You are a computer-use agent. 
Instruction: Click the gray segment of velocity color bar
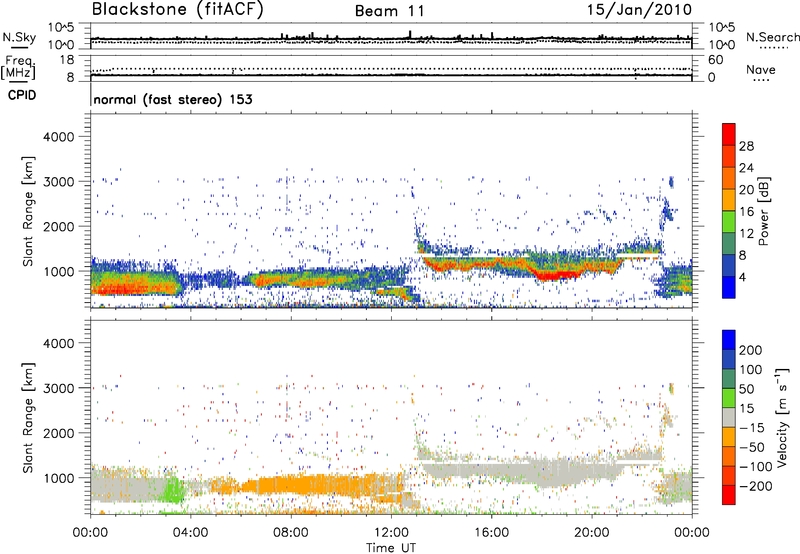click(x=729, y=418)
